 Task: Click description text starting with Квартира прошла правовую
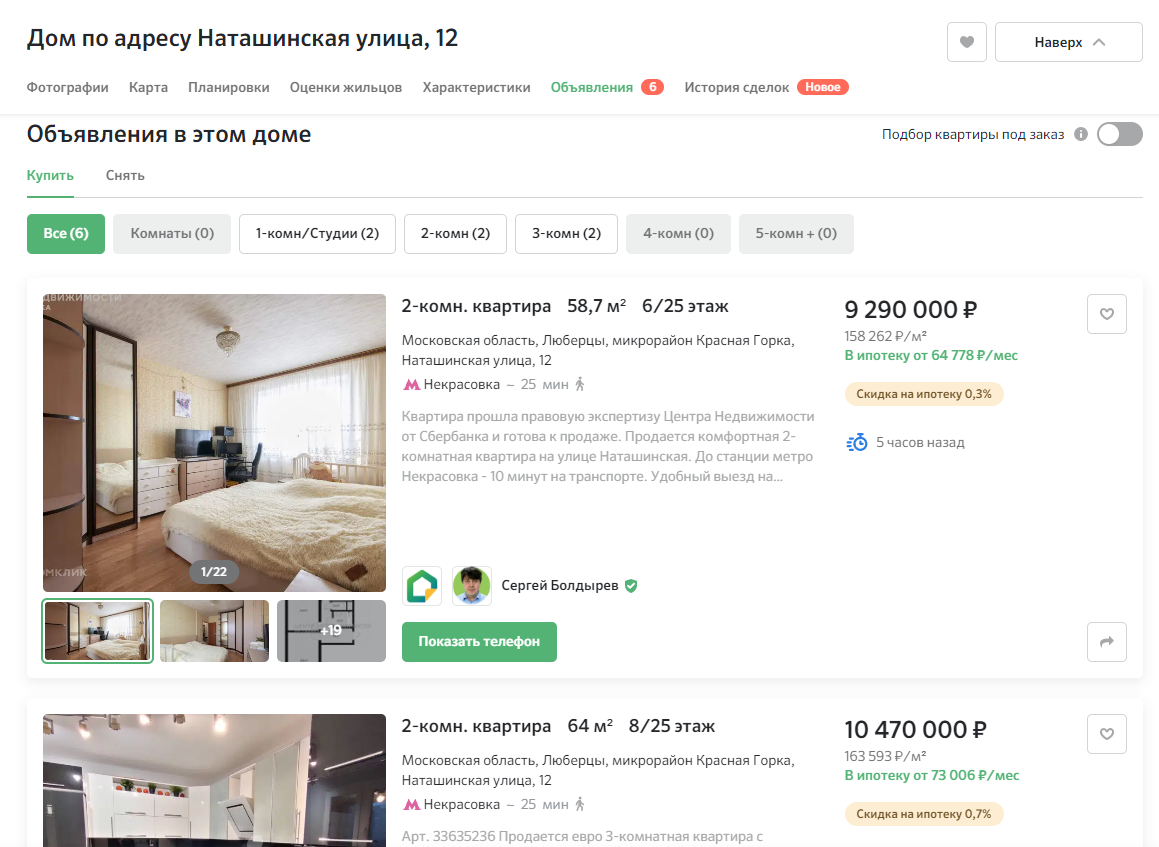tap(608, 446)
